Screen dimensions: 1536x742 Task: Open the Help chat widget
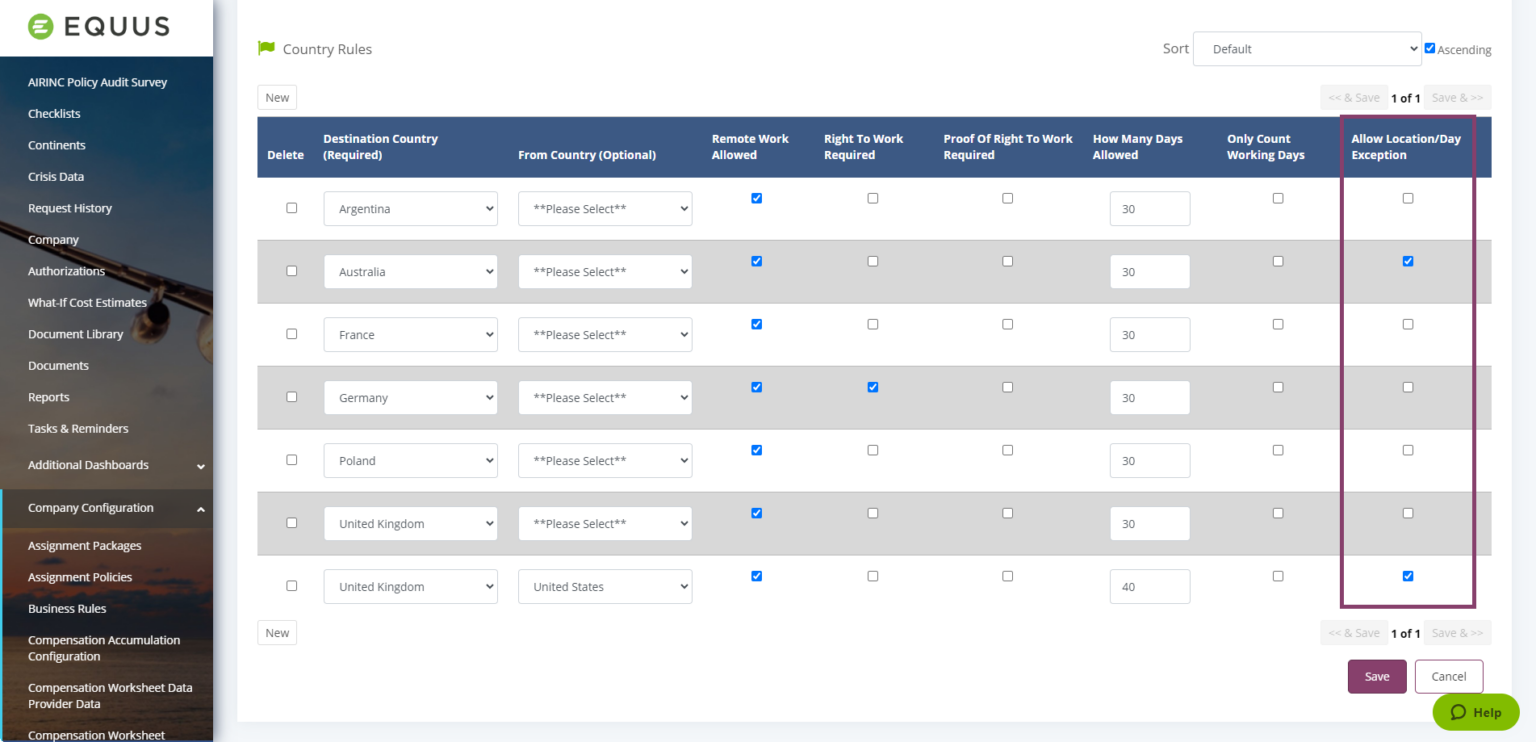pos(1476,712)
